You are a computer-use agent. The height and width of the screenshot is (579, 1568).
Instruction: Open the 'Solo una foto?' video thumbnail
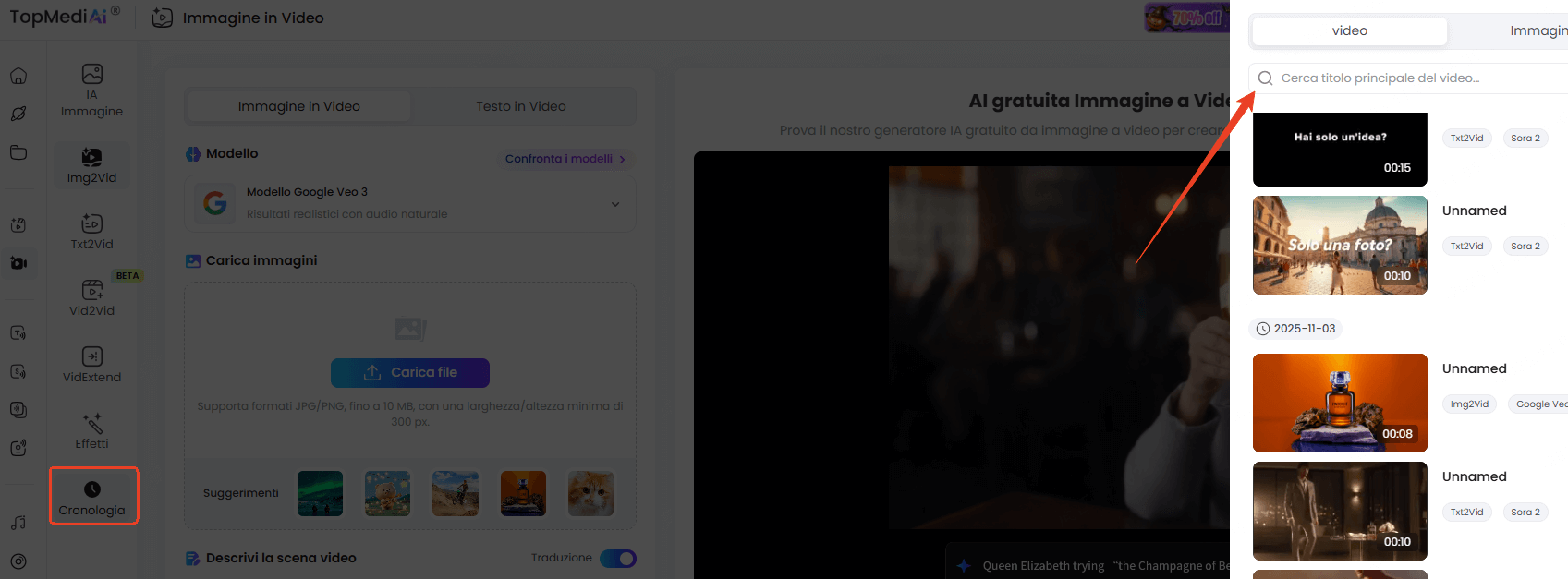tap(1340, 245)
